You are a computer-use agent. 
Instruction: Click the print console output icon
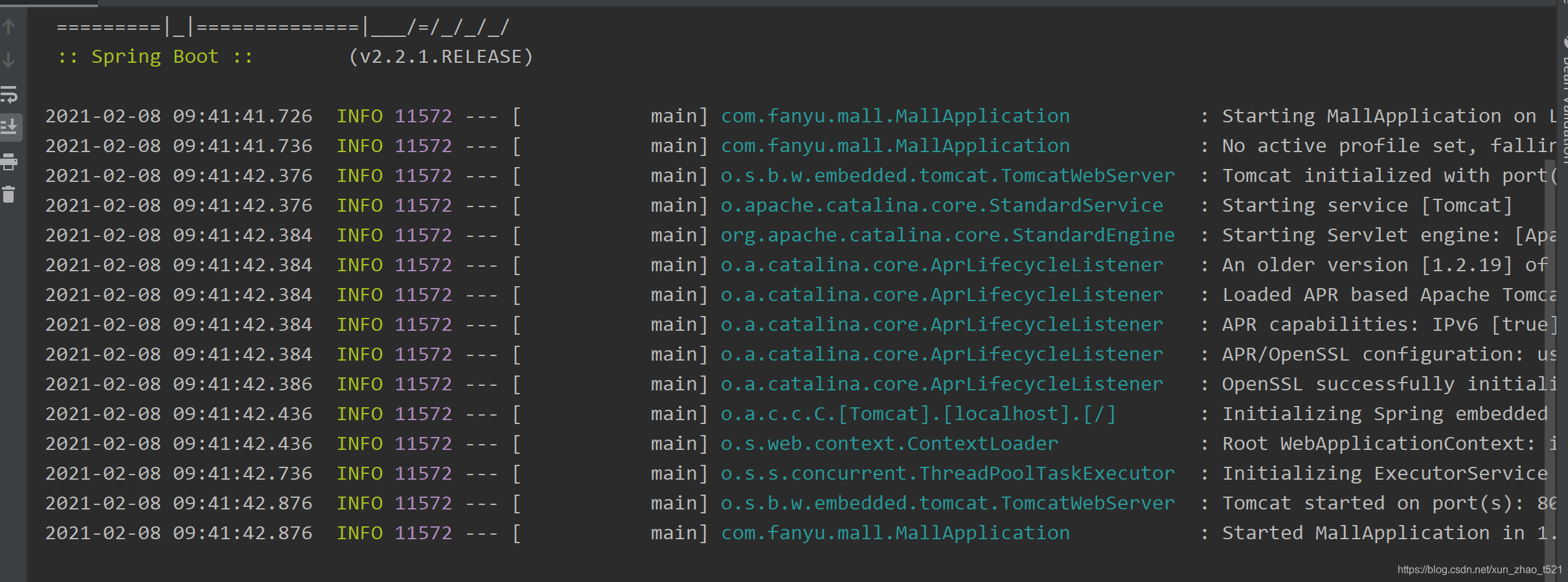(9, 161)
